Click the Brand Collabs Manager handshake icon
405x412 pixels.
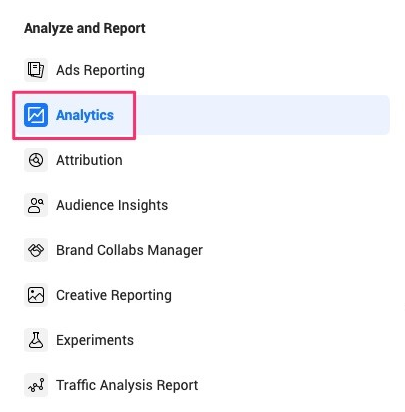tap(36, 250)
